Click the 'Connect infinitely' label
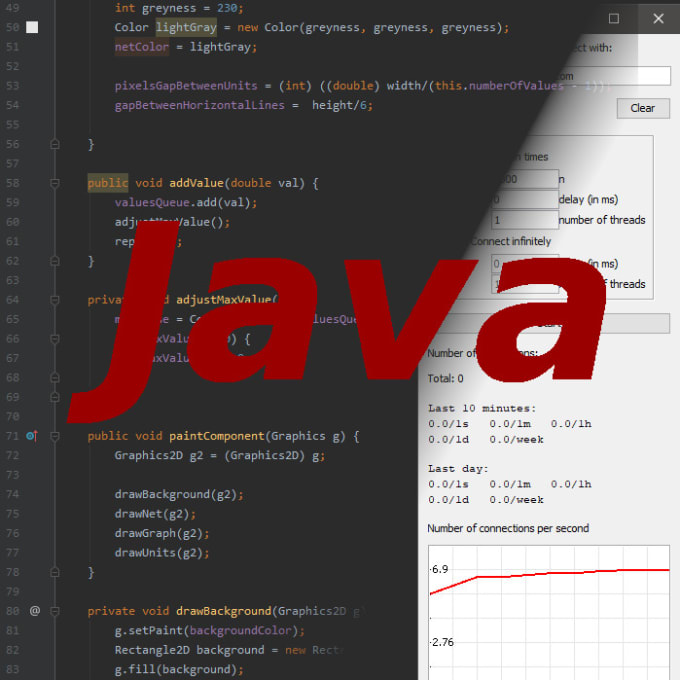This screenshot has height=680, width=680. pyautogui.click(x=510, y=241)
